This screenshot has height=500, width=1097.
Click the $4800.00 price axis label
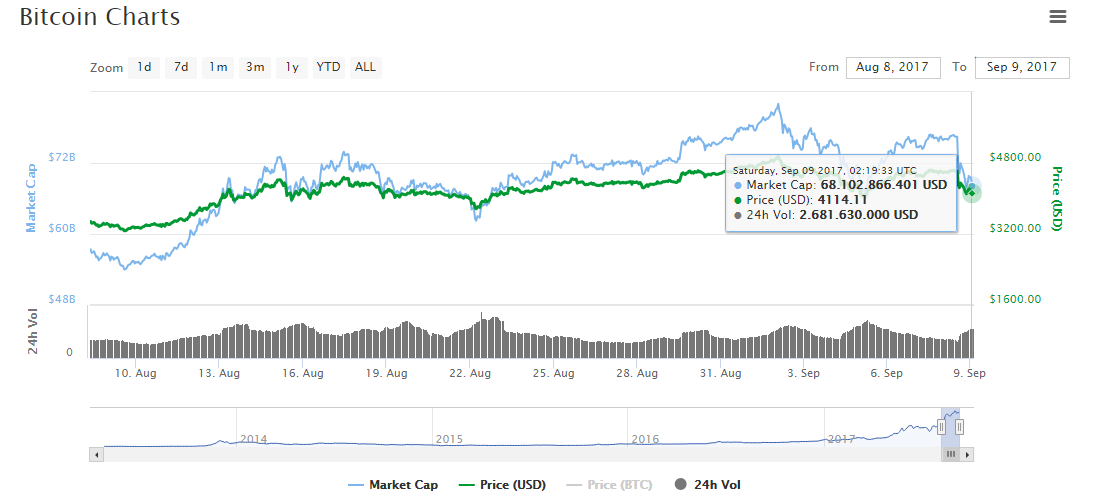pos(1015,157)
